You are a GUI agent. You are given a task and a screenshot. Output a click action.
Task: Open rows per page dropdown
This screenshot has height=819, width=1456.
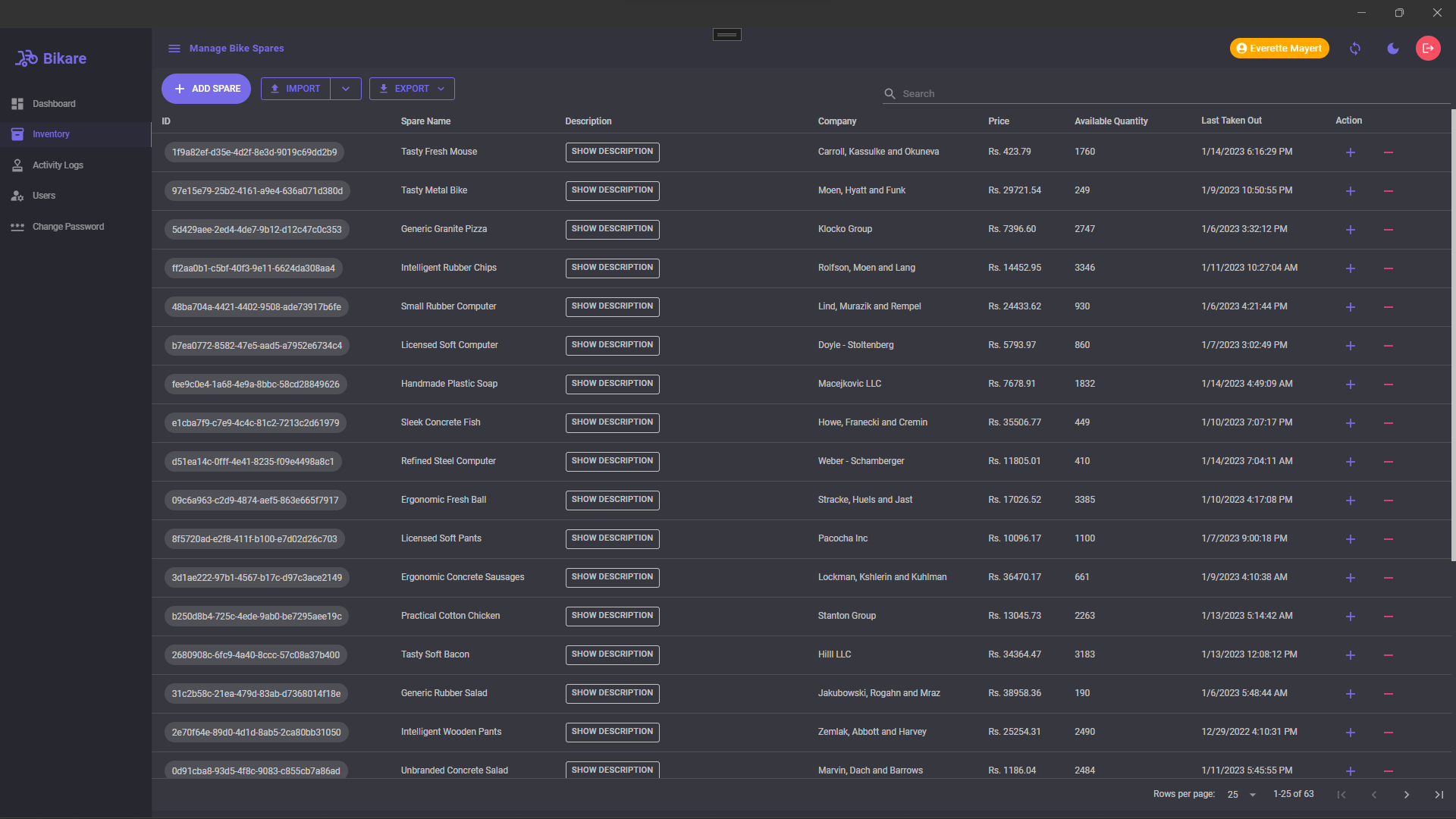[x=1241, y=795]
